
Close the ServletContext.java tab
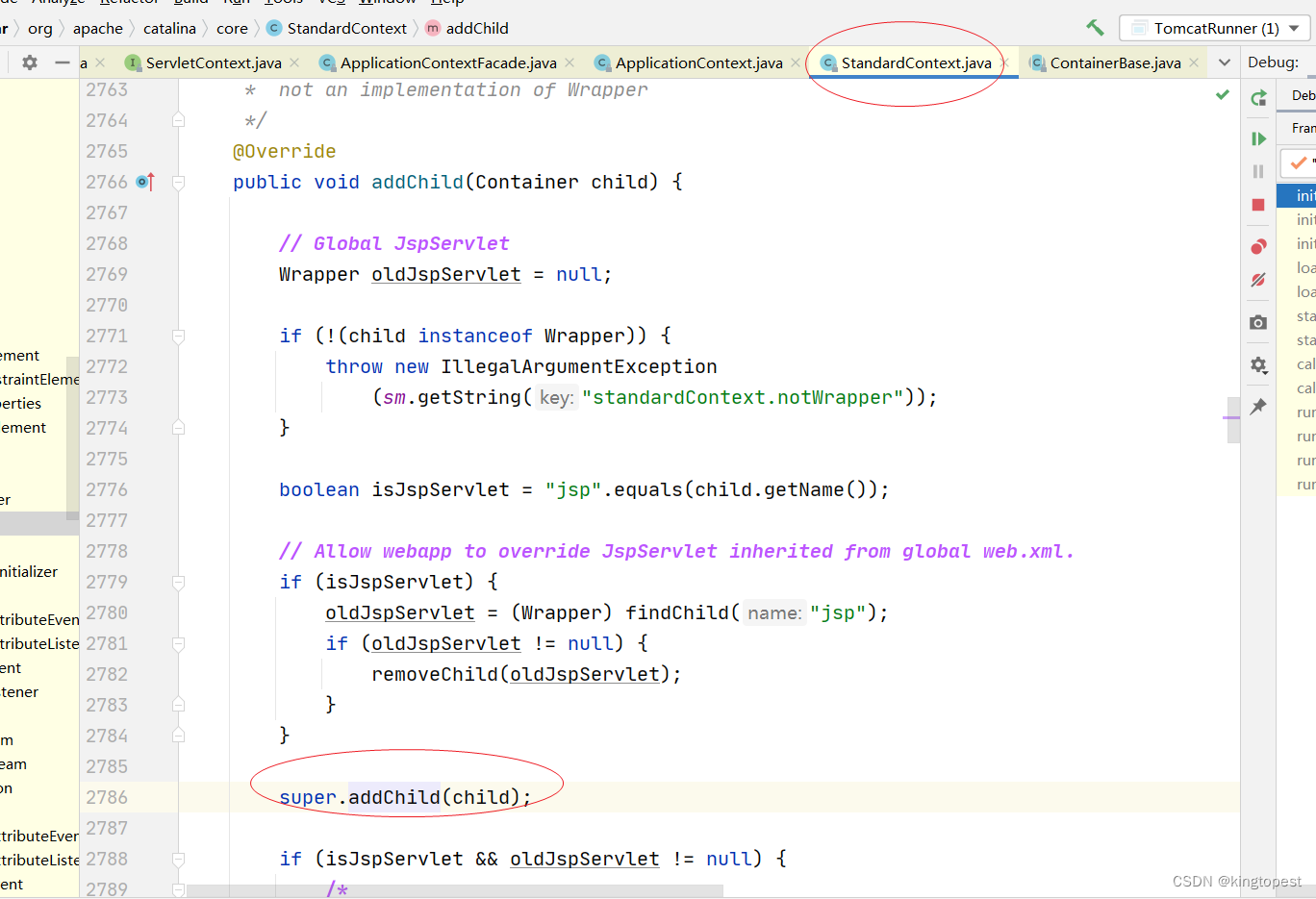(294, 62)
